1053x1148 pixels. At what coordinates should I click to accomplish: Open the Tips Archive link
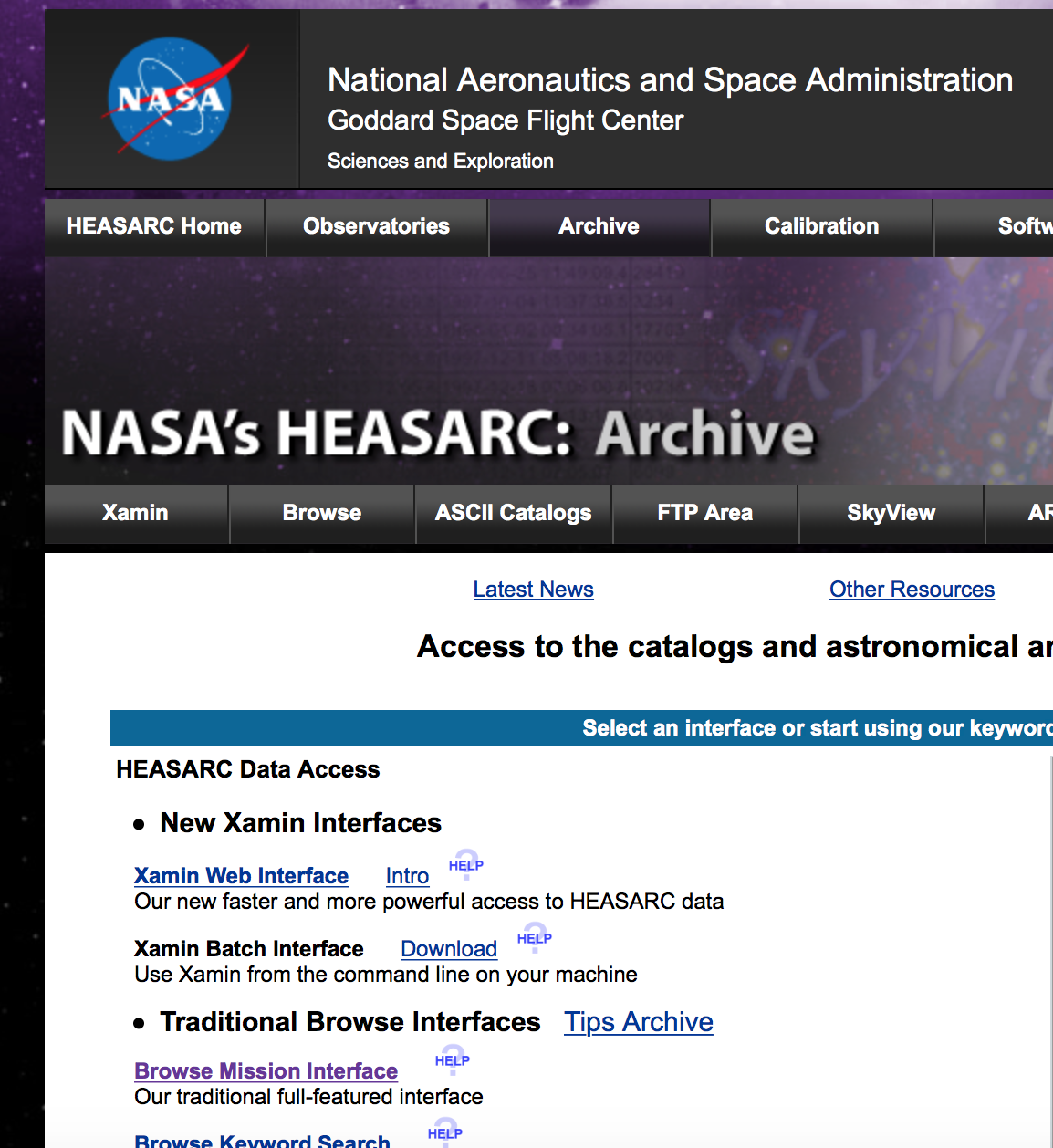638,1022
